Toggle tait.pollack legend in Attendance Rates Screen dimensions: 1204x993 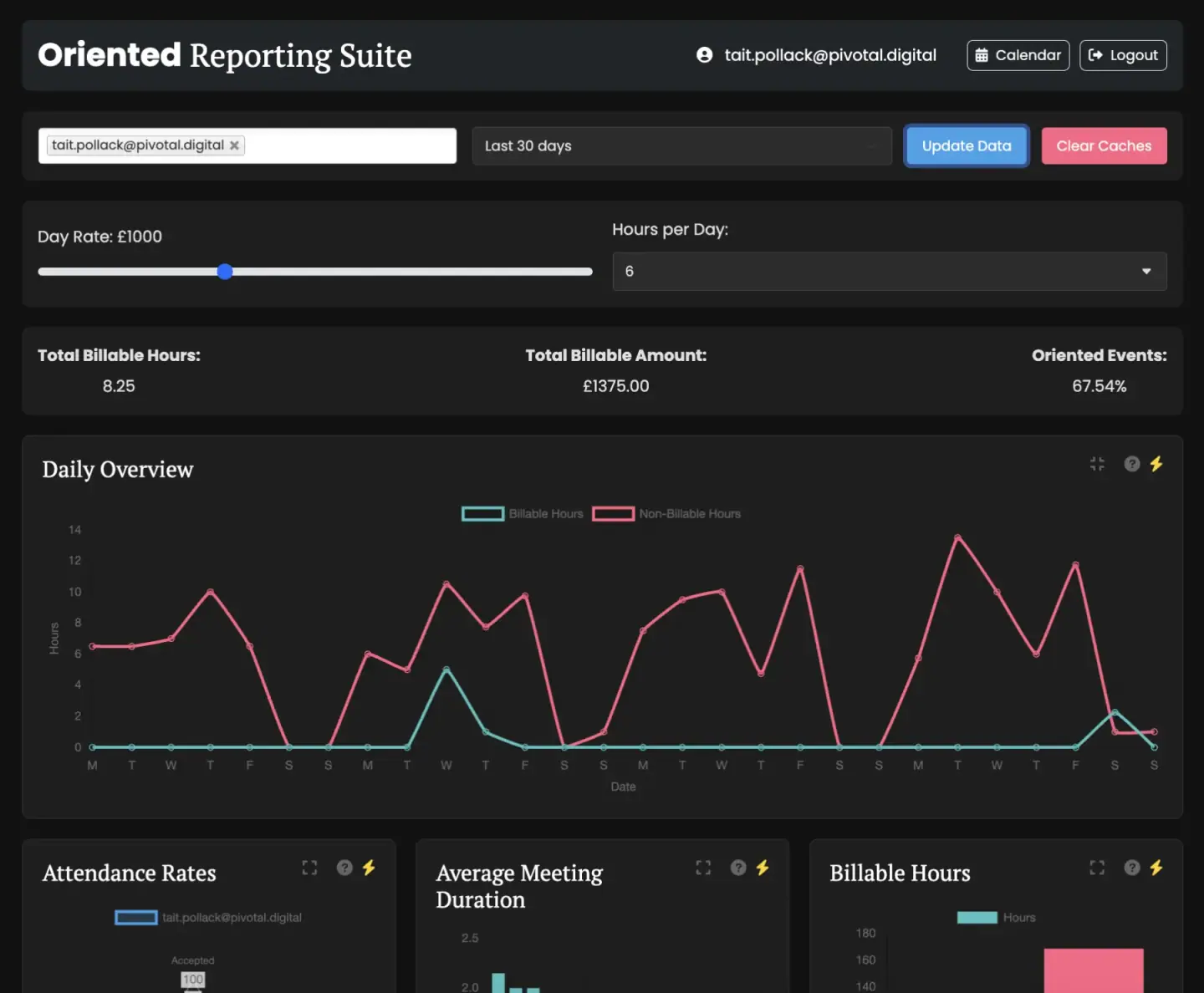(x=208, y=918)
